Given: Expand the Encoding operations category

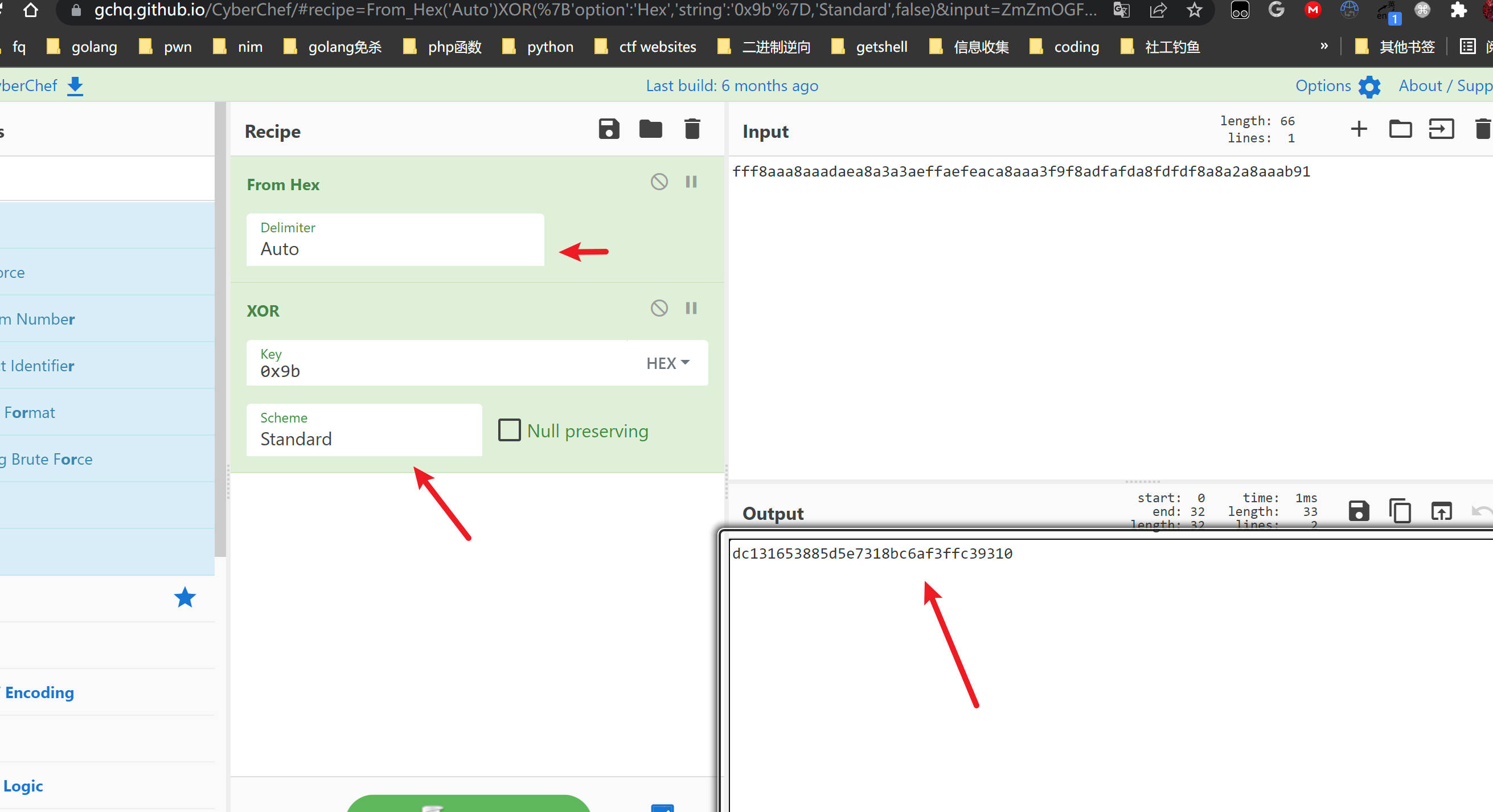Looking at the screenshot, I should click(x=39, y=692).
